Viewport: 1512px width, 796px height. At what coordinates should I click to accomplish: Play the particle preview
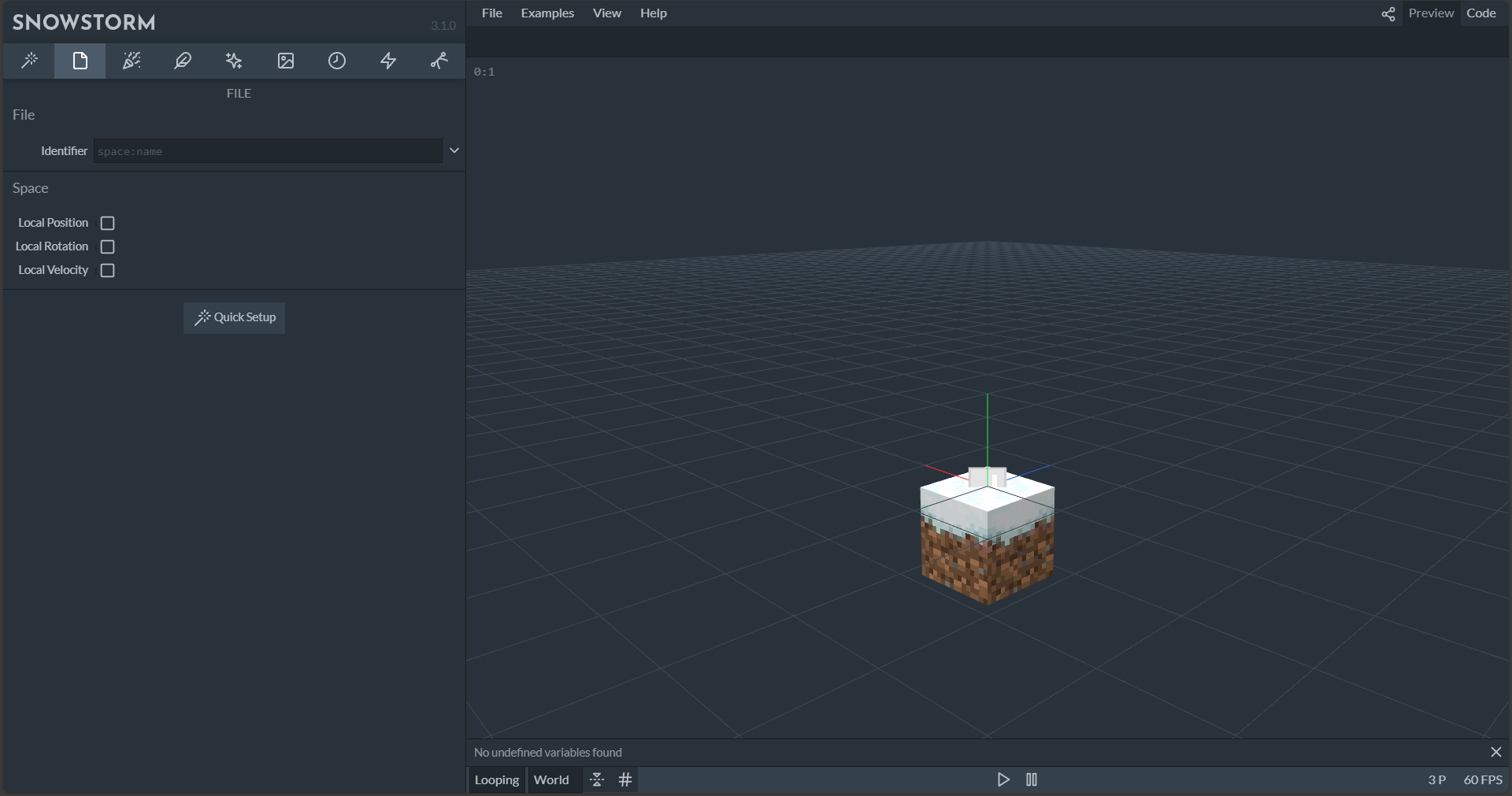(1003, 779)
